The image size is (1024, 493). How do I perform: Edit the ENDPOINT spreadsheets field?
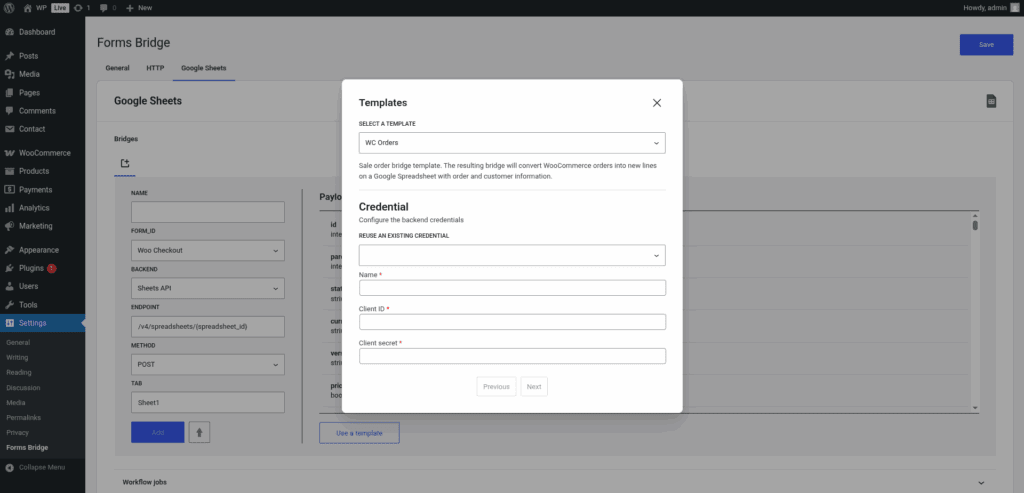point(208,326)
